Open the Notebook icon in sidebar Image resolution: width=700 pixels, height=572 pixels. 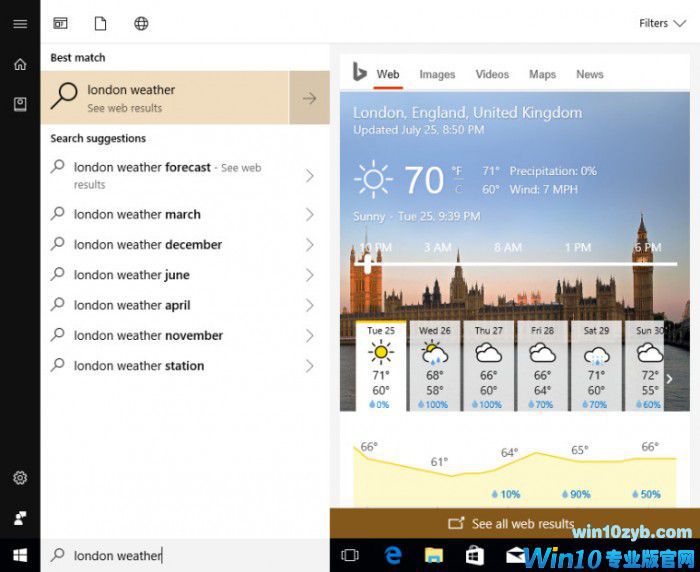pos(20,104)
